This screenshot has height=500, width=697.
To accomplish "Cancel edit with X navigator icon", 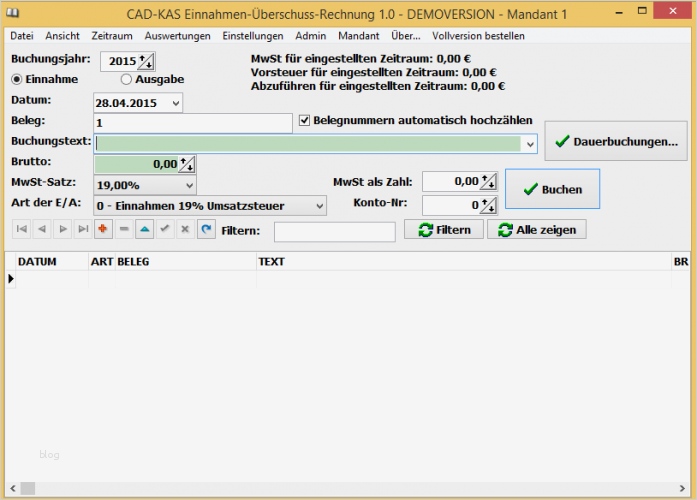I will [x=185, y=229].
